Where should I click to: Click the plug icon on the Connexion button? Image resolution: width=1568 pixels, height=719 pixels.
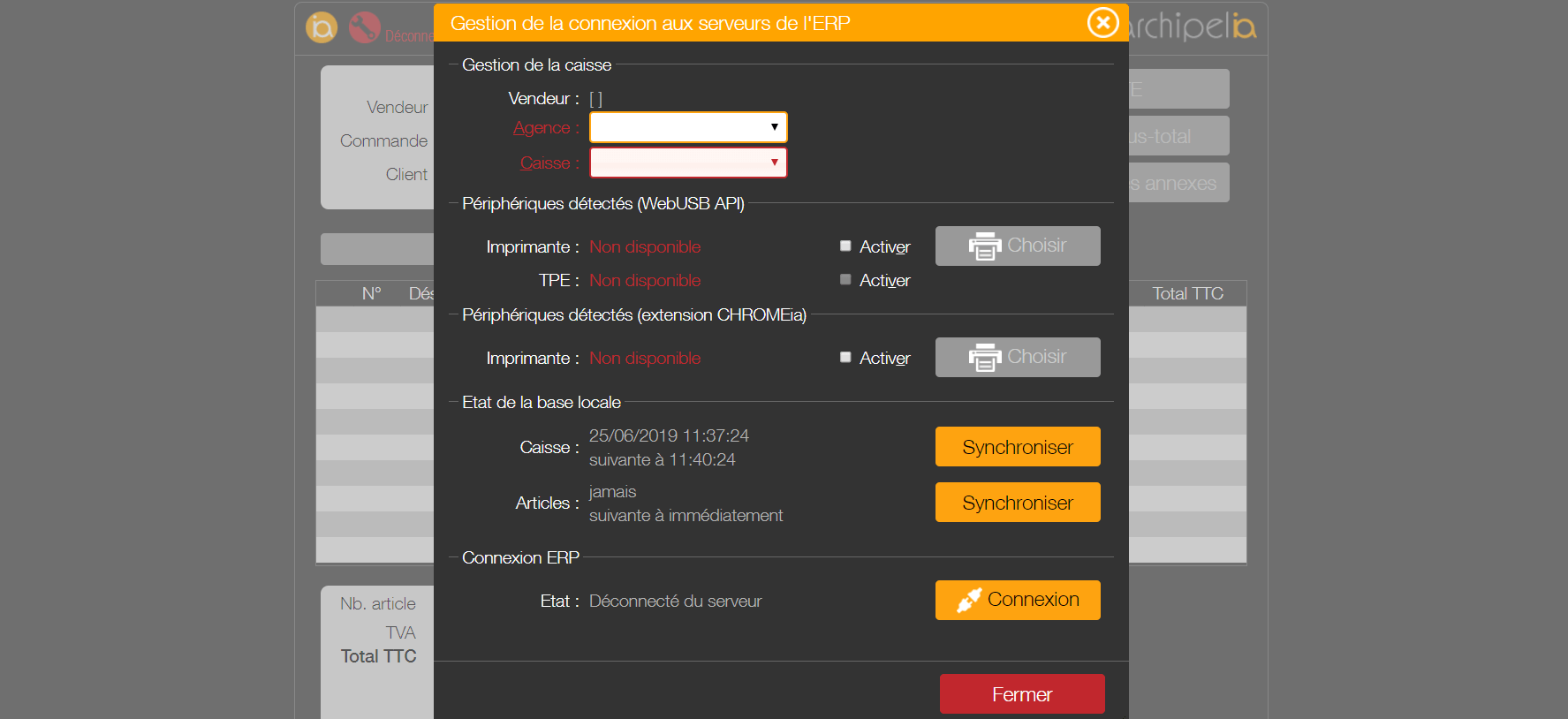[x=968, y=601]
